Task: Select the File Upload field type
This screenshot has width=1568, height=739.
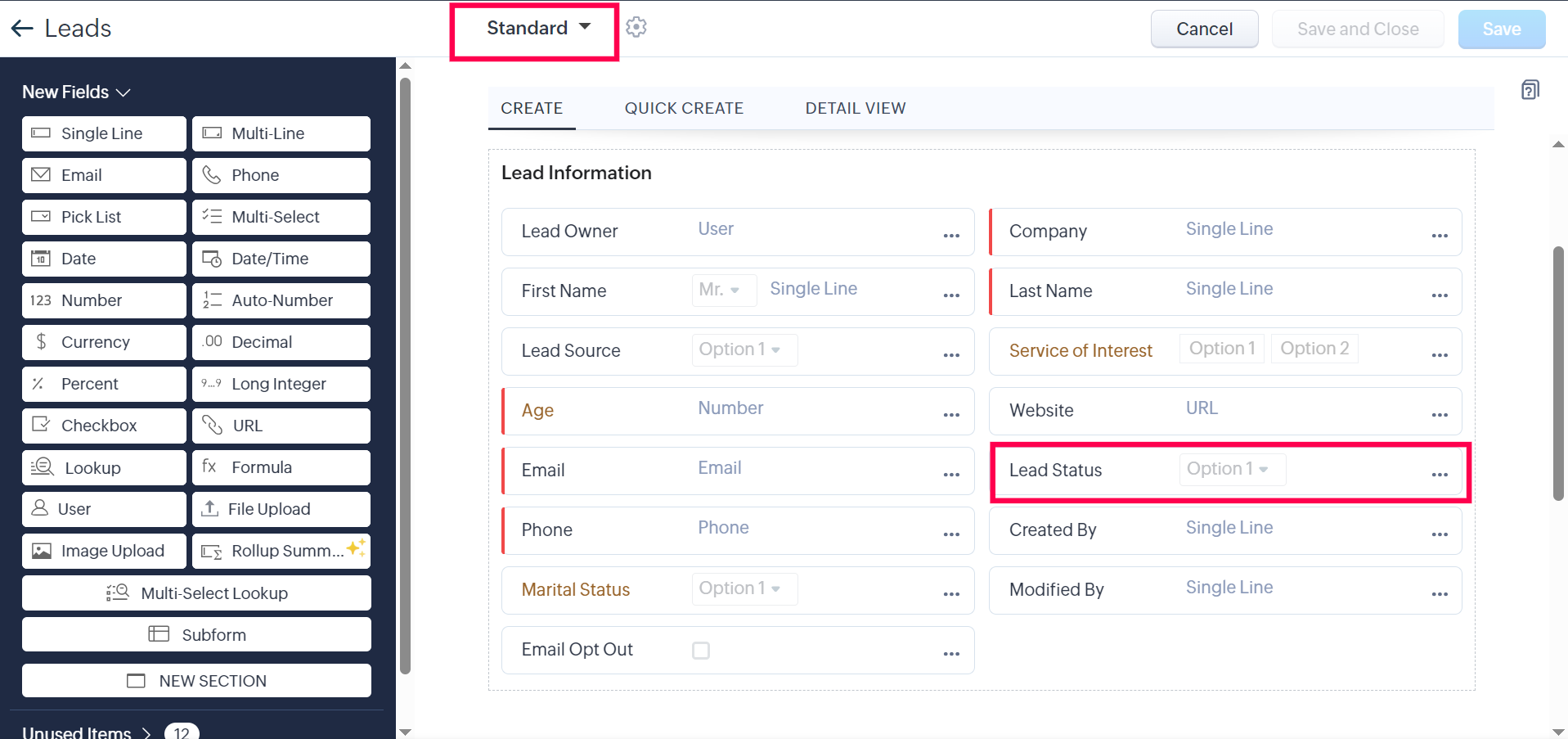Action: click(x=281, y=509)
